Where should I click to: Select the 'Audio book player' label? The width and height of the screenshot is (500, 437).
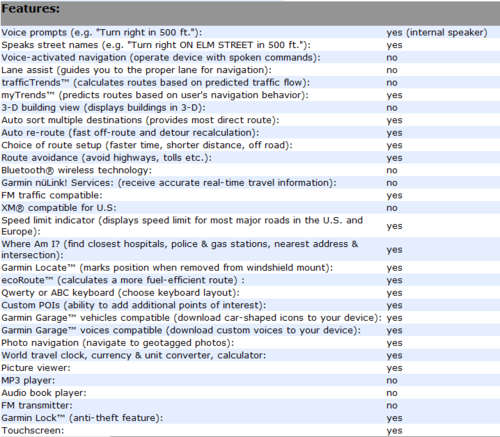click(x=44, y=393)
